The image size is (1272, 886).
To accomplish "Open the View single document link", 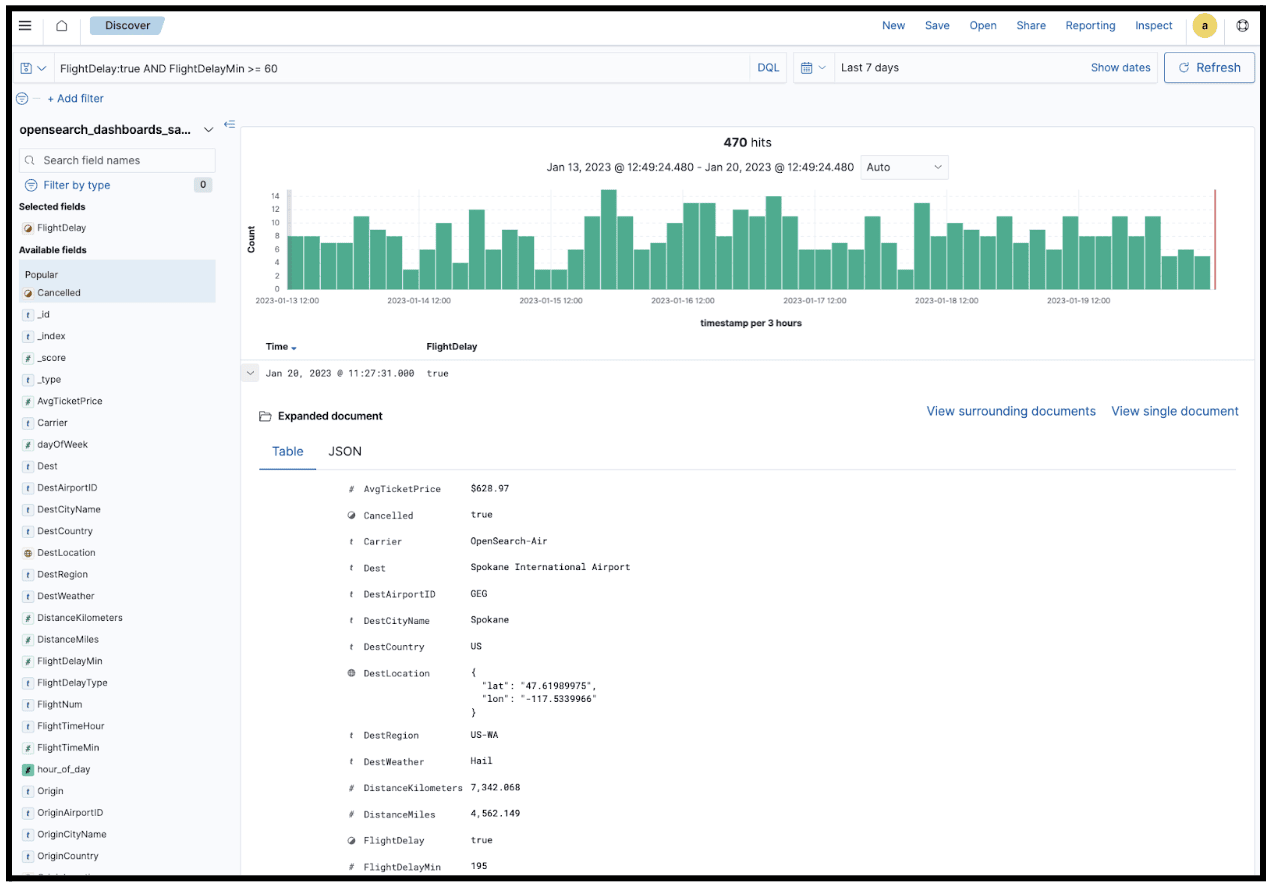I will point(1174,411).
